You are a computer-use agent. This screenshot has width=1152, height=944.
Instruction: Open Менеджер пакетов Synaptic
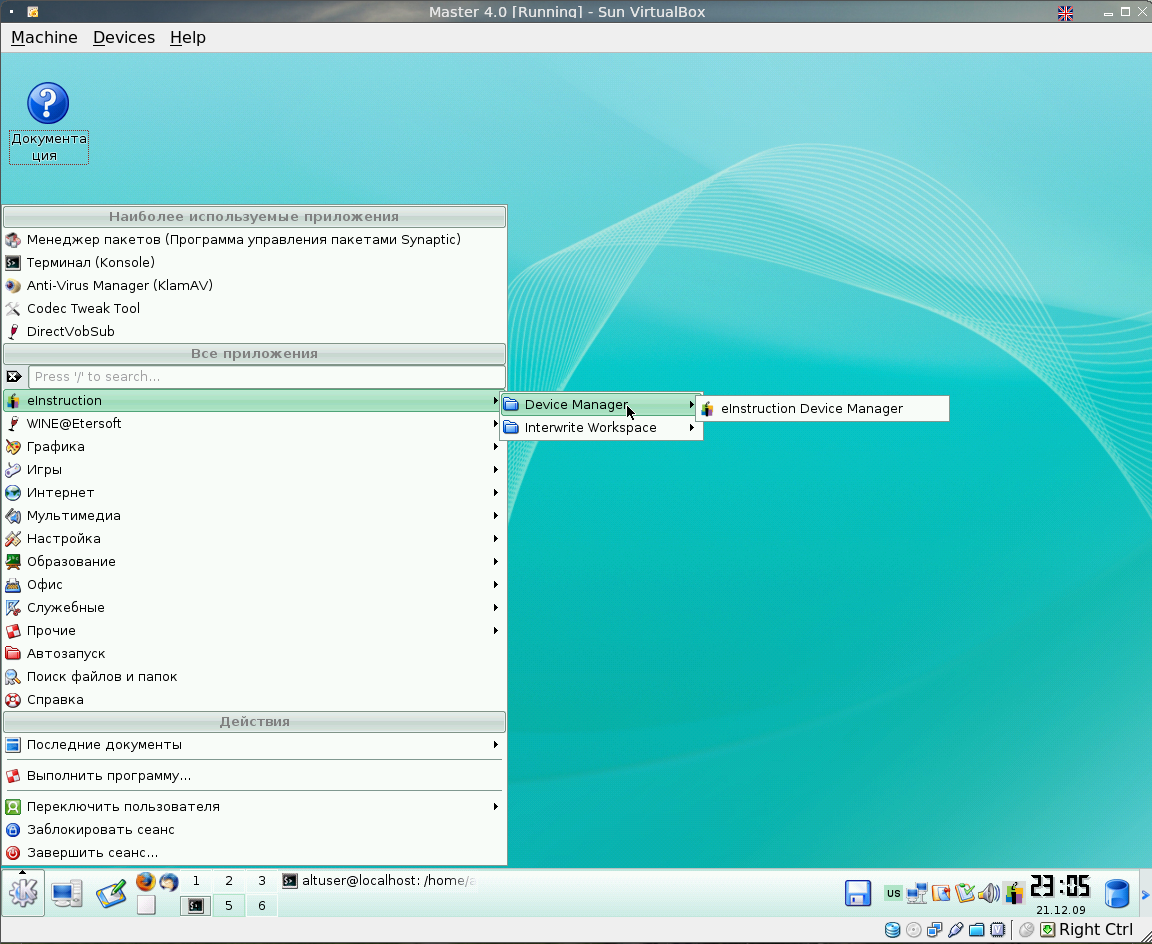[254, 239]
